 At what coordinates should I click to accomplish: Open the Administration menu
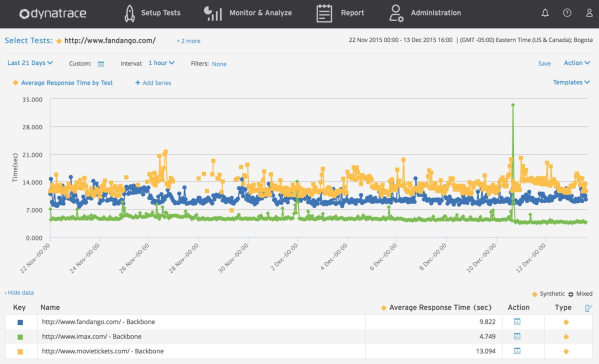425,13
